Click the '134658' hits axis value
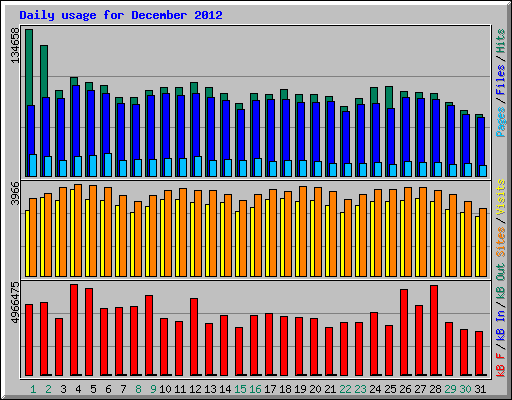 [x=15, y=45]
